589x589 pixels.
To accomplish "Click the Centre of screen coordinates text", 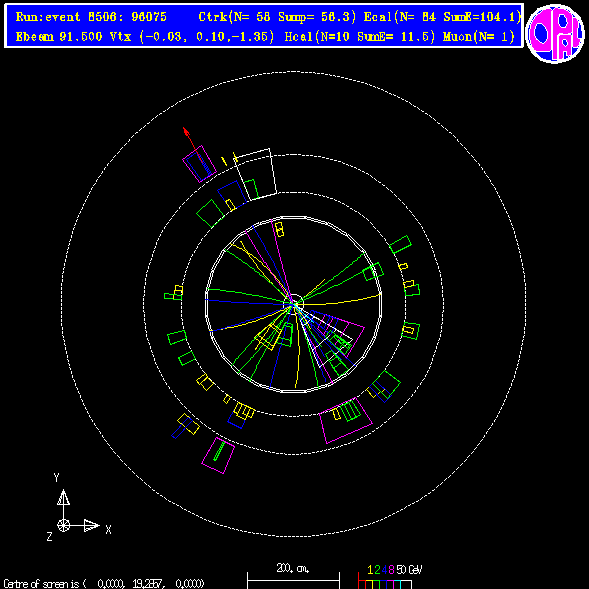I will (x=104, y=584).
